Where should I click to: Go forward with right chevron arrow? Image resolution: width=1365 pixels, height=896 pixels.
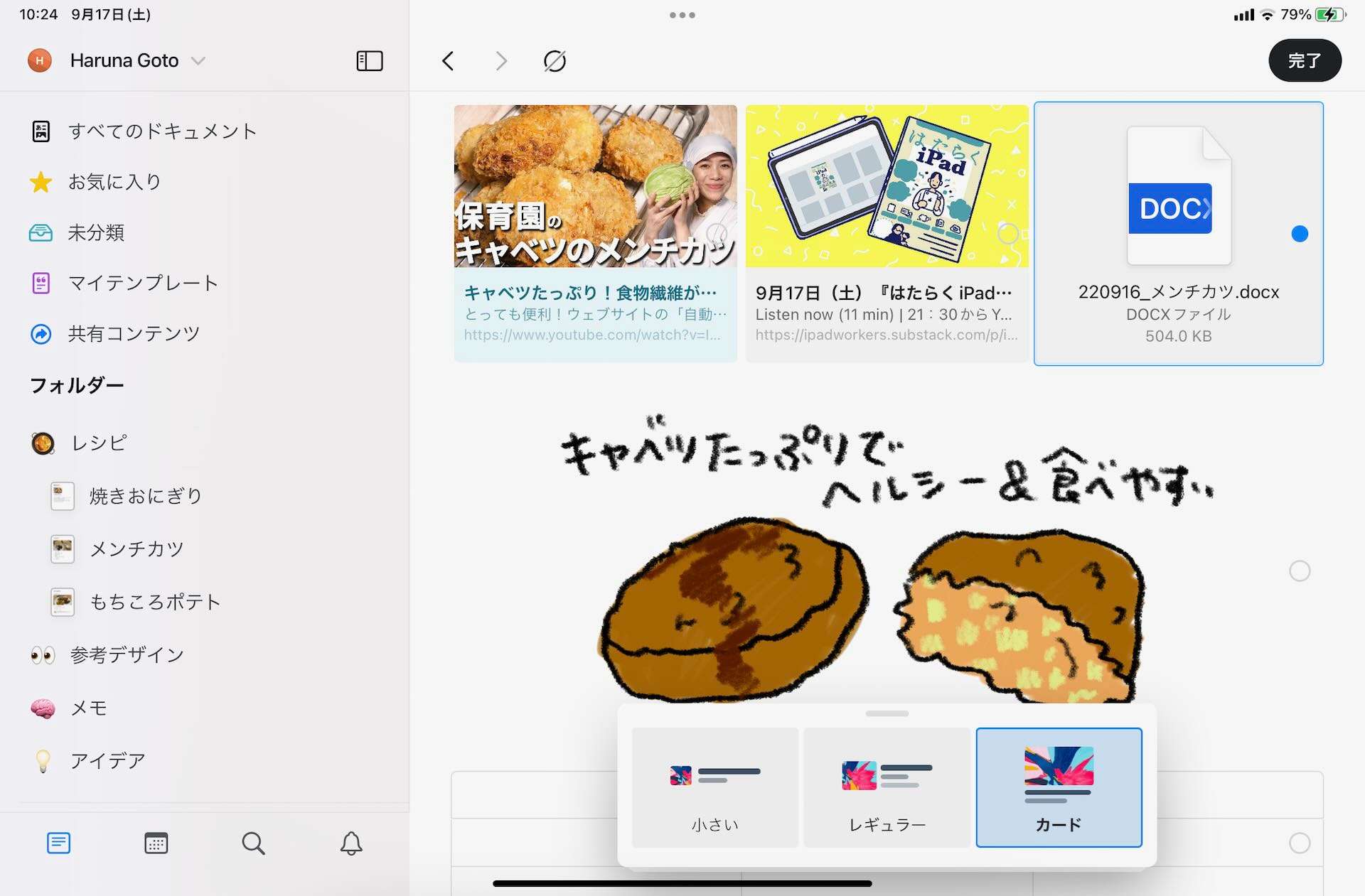click(501, 61)
